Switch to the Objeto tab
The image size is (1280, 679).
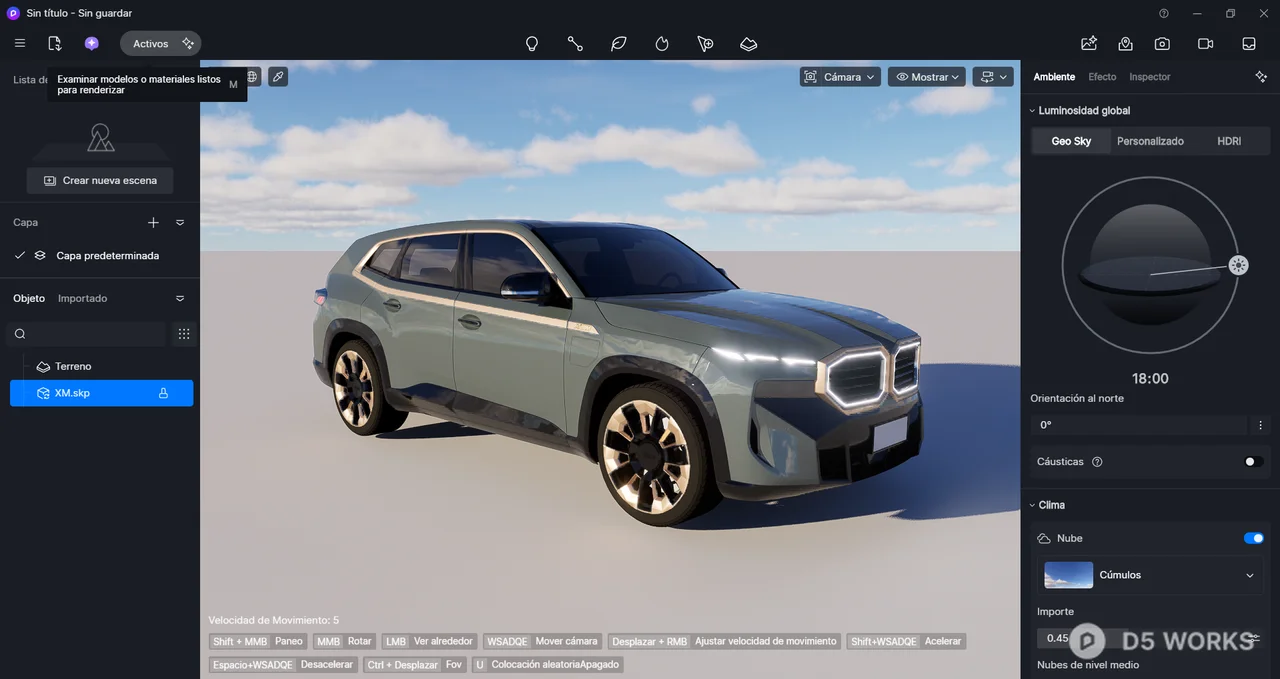coord(29,299)
